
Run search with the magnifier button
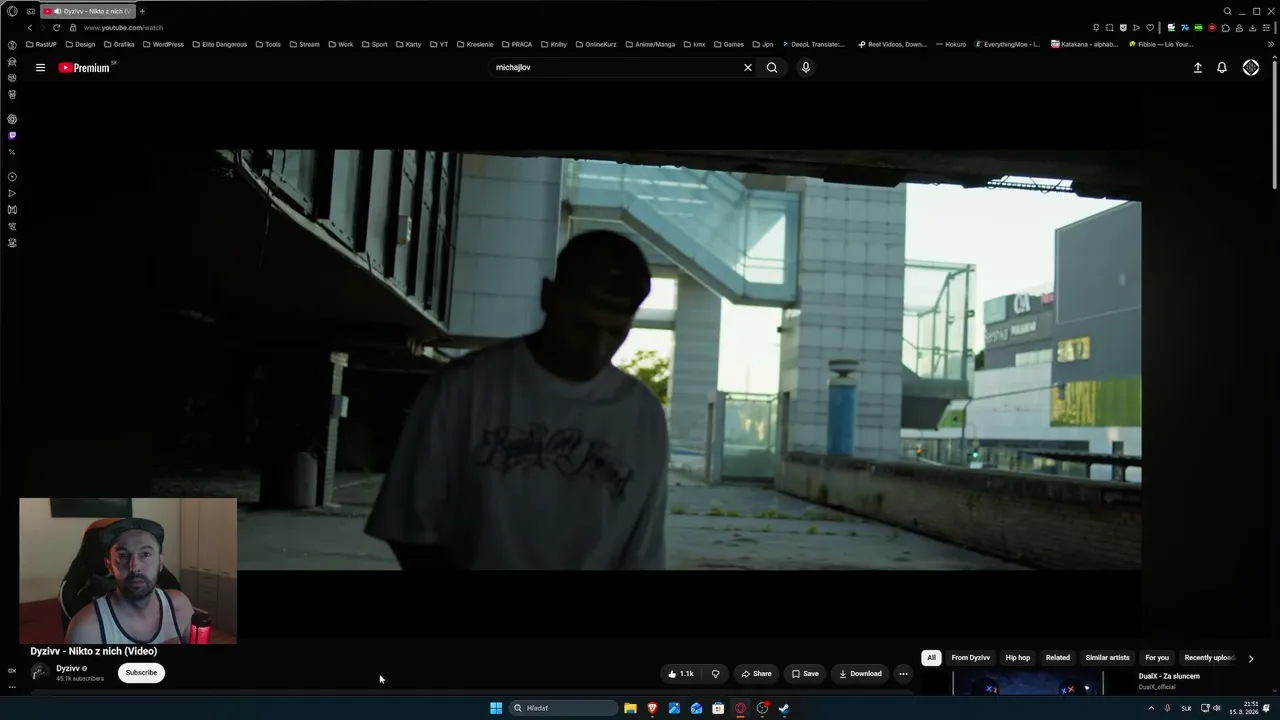tap(772, 68)
